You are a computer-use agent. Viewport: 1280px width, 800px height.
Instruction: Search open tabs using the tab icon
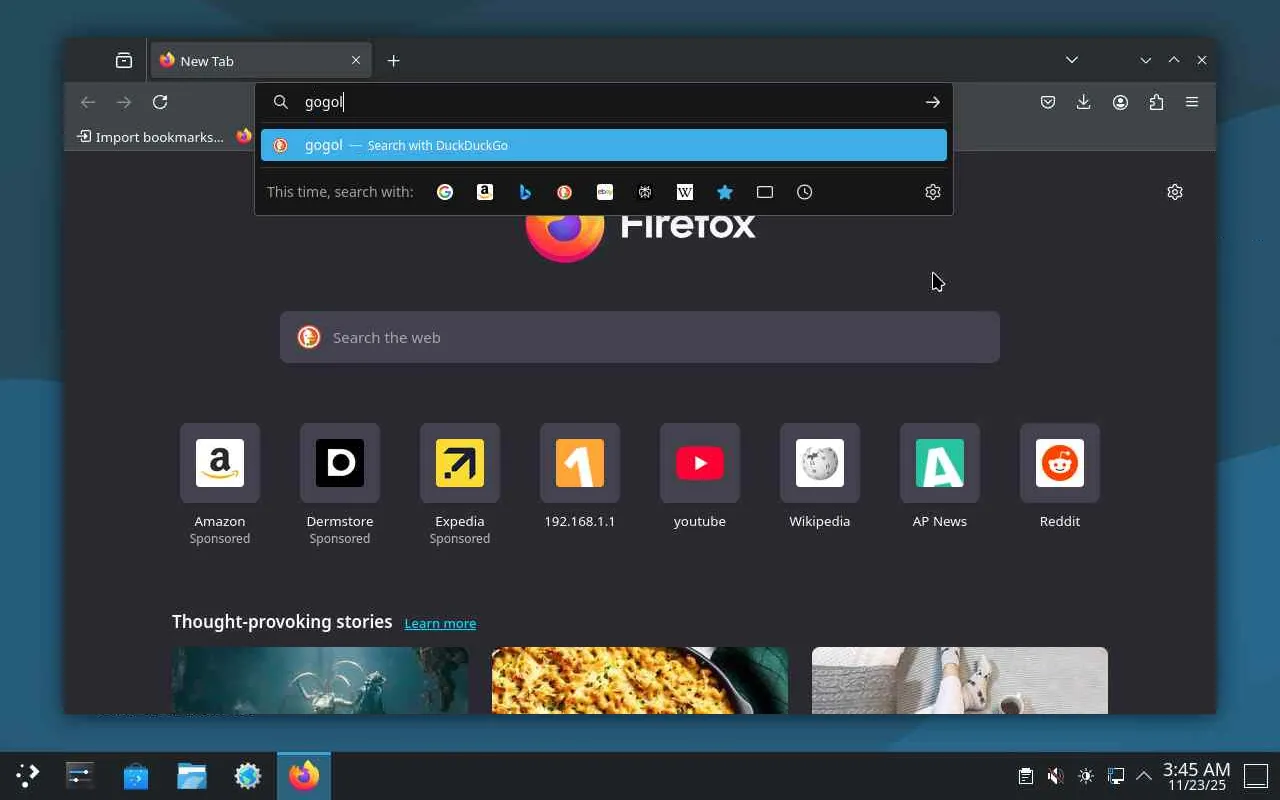tap(765, 192)
